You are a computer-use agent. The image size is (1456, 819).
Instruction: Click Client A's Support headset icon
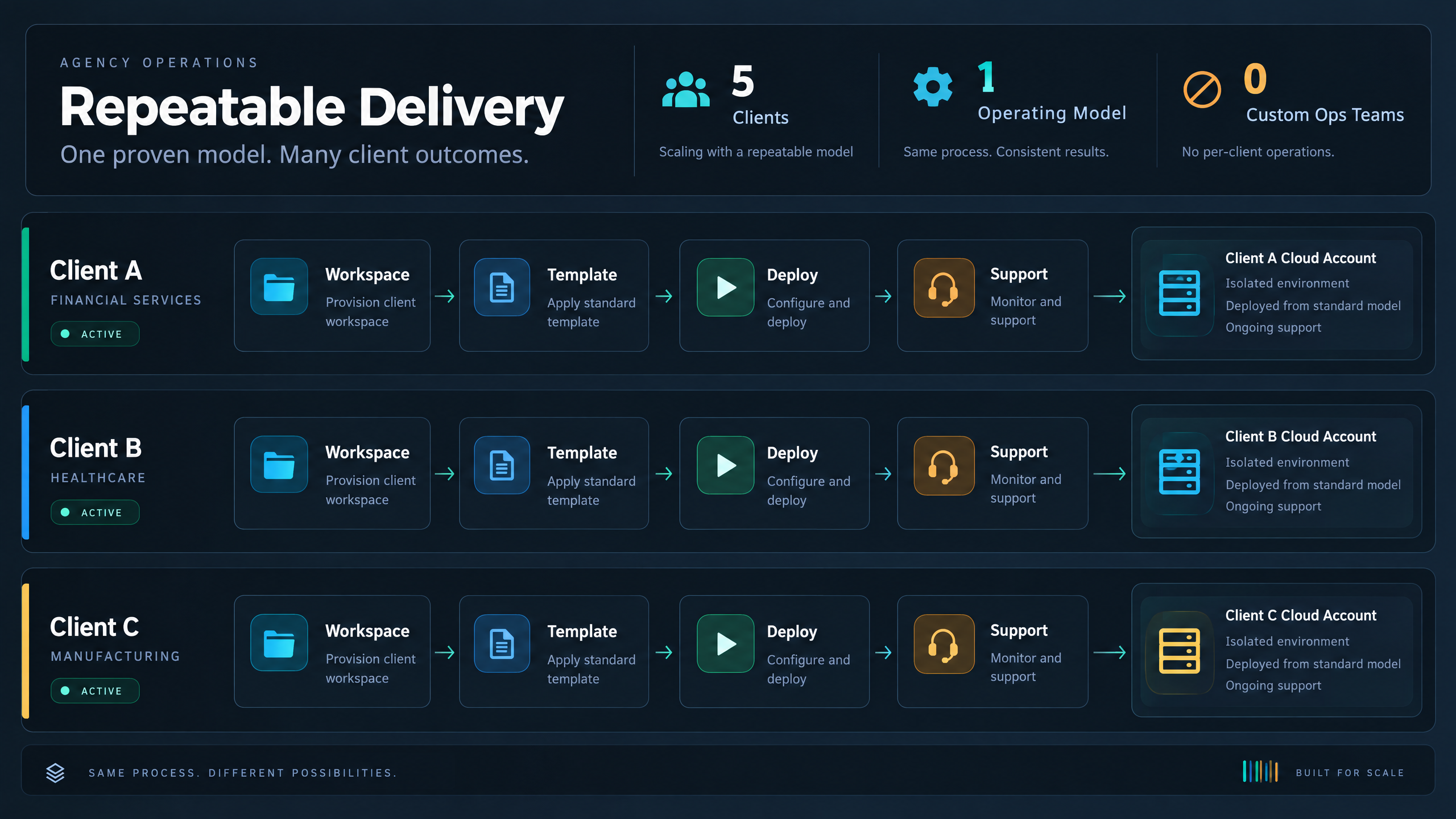coord(944,288)
